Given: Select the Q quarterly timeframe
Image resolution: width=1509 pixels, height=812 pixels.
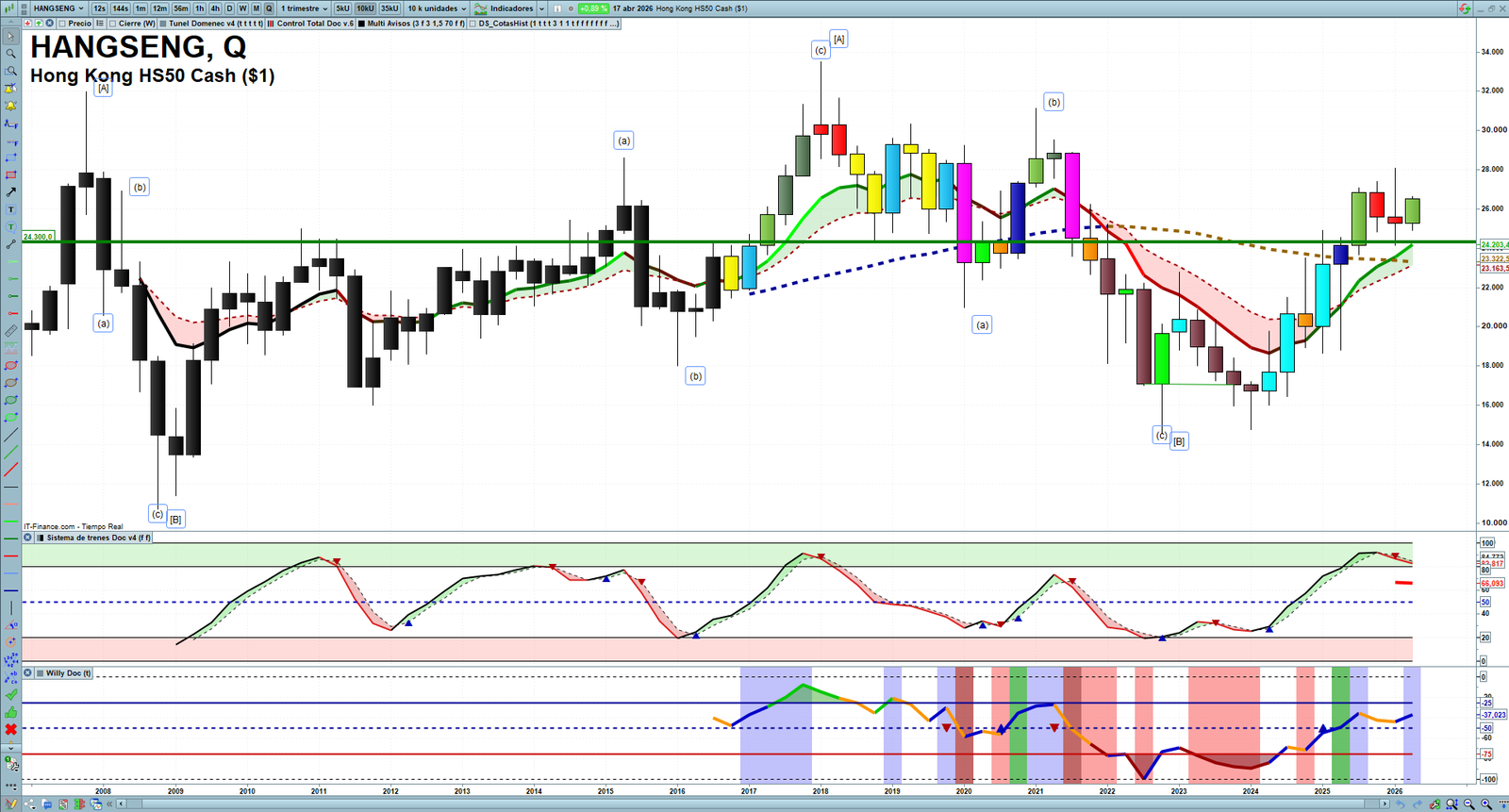Looking at the screenshot, I should (270, 8).
